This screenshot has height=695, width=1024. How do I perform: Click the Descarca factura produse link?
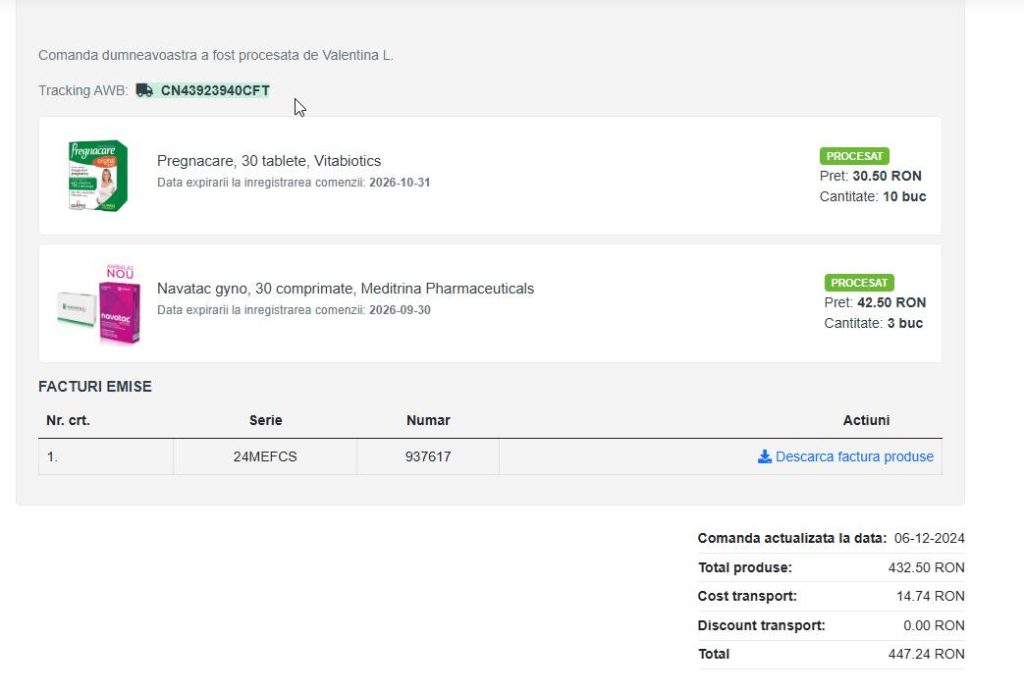(853, 457)
